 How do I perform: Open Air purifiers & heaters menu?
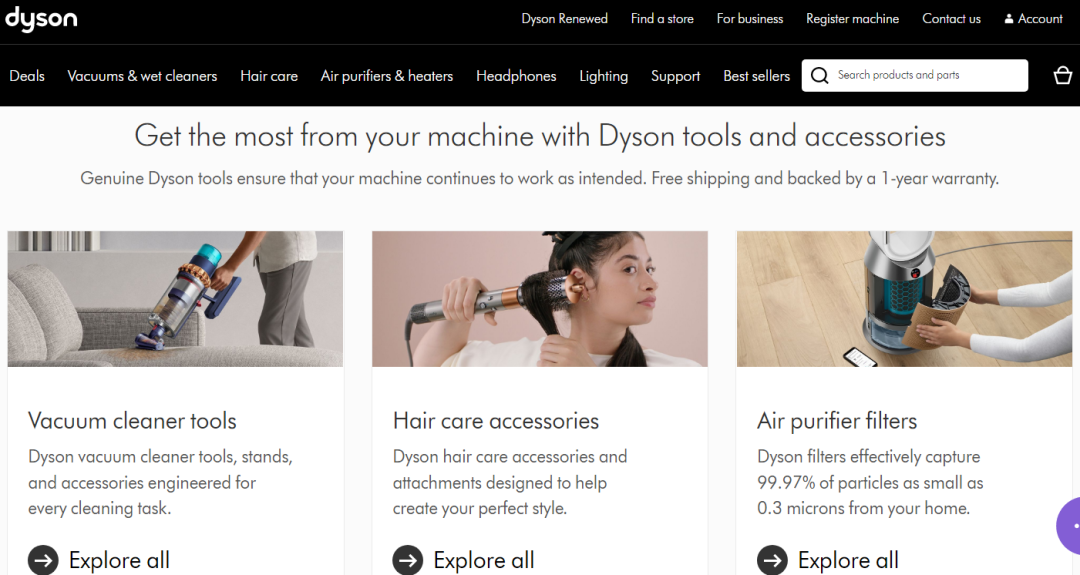386,76
